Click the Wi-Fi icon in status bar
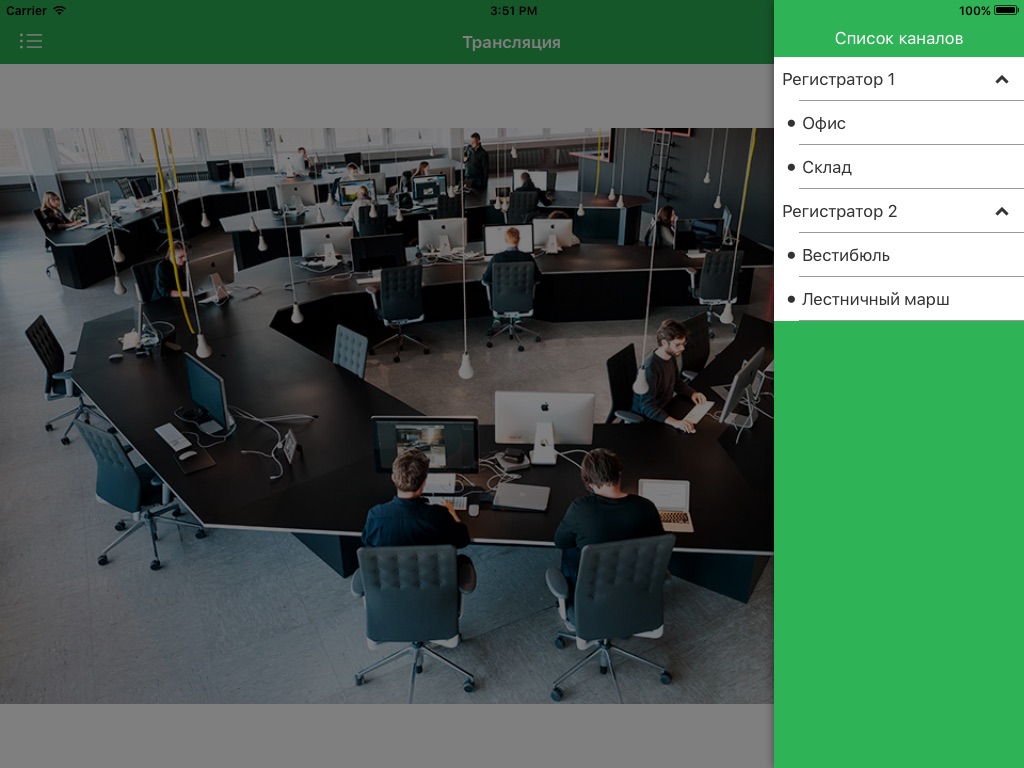Screen dimensions: 1024x768 pyautogui.click(x=59, y=10)
